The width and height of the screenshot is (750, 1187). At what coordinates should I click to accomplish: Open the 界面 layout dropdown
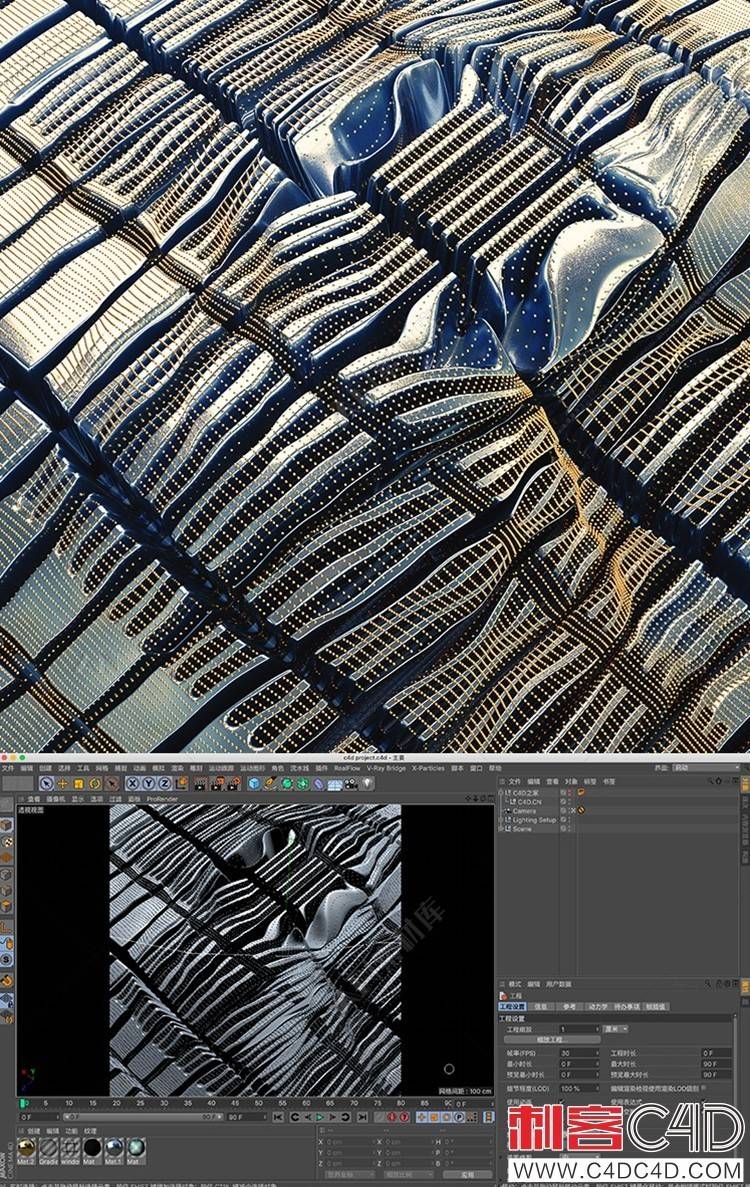coord(706,768)
